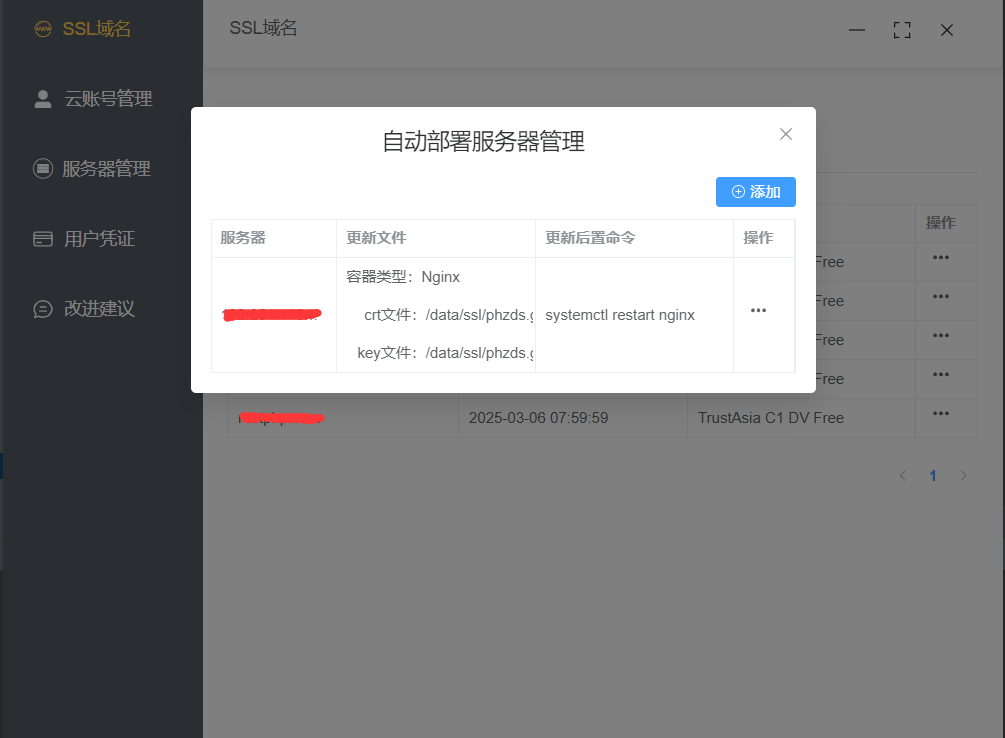The height and width of the screenshot is (738, 1005).
Task: Click the person icon beside 云账号管理
Action: [x=43, y=99]
